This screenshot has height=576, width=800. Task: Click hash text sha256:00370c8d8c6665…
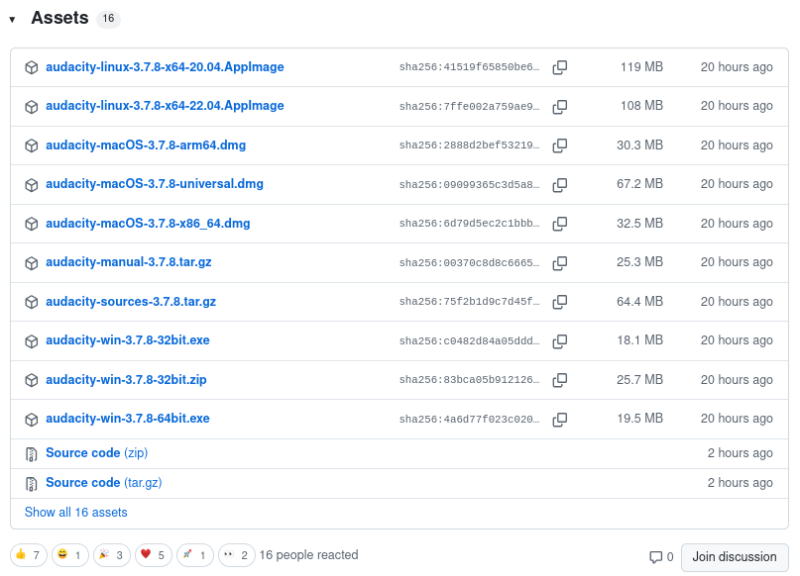(x=469, y=263)
